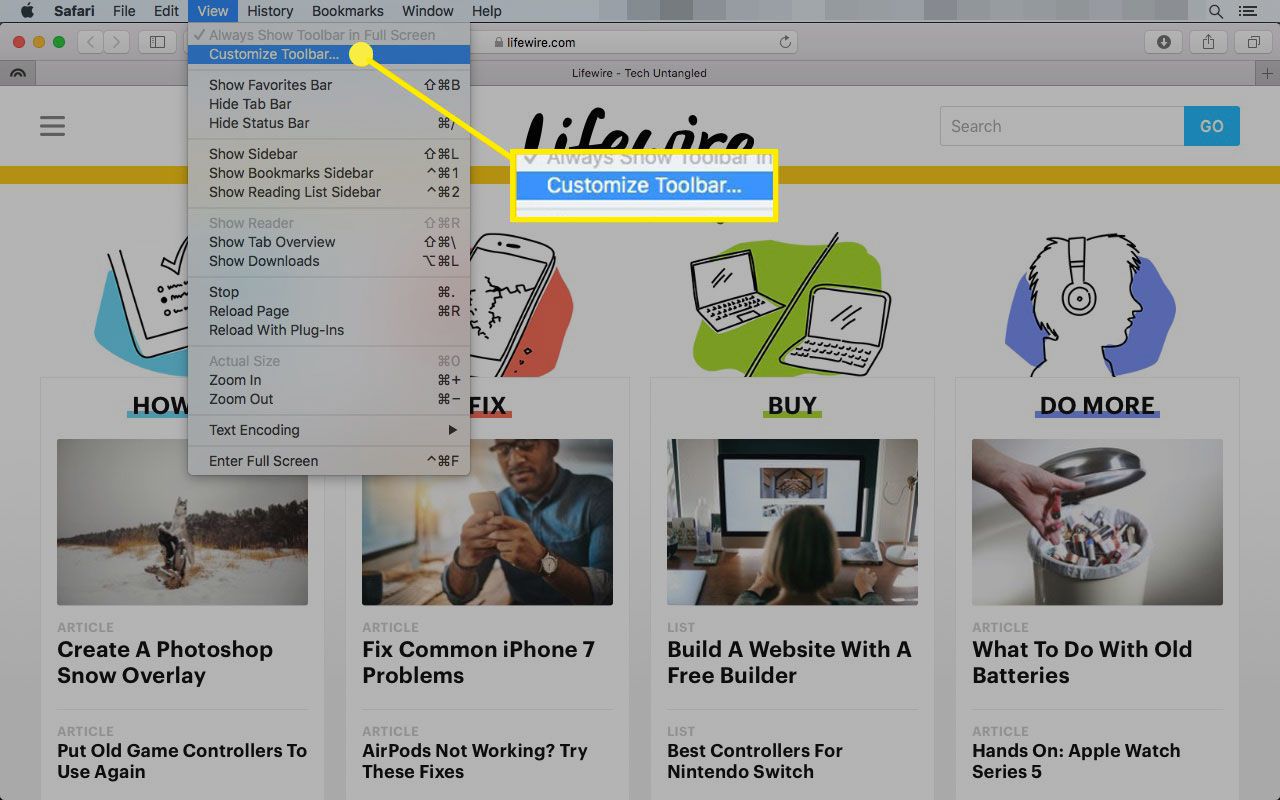Viewport: 1280px width, 800px height.
Task: Choose Show Reading List Sidebar
Action: pos(329,192)
